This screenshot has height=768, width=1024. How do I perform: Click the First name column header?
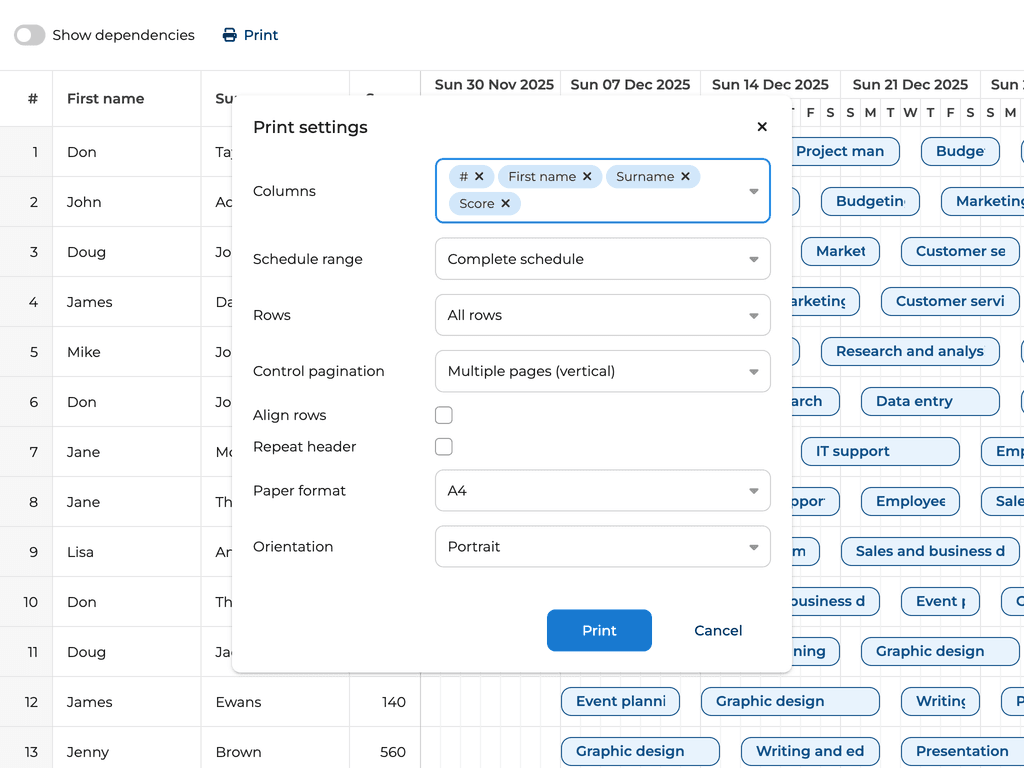click(106, 99)
